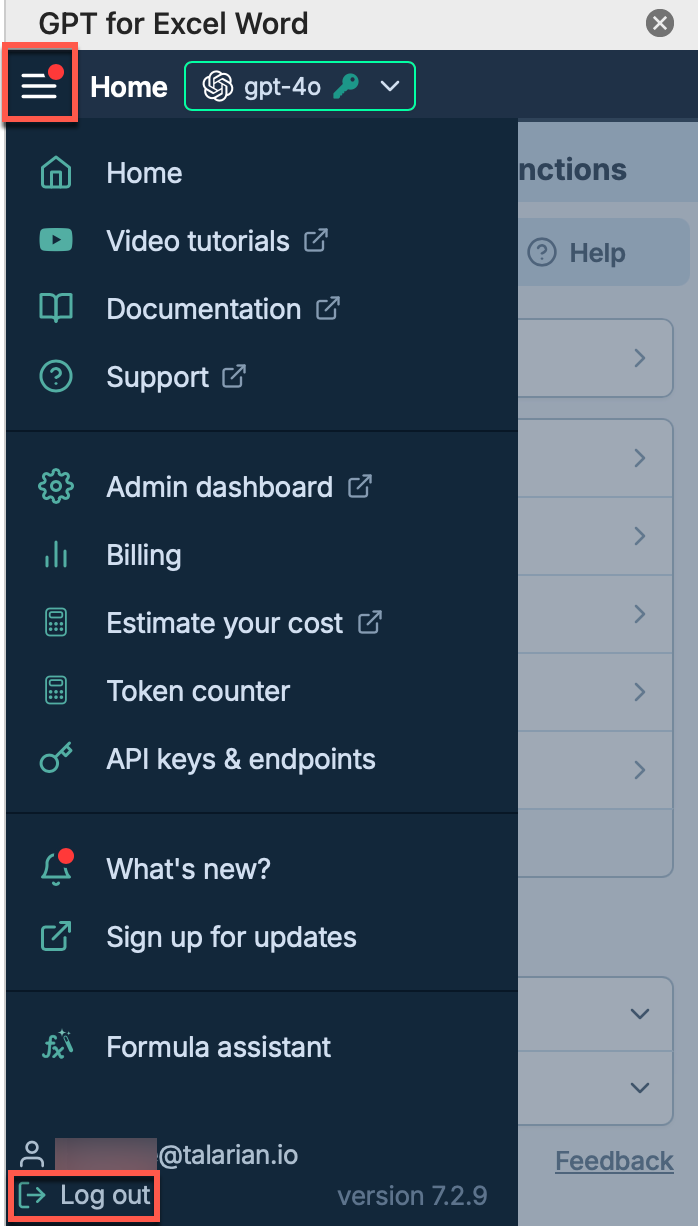Select Estimate your cost menu entry
This screenshot has height=1226, width=698.
pos(225,623)
